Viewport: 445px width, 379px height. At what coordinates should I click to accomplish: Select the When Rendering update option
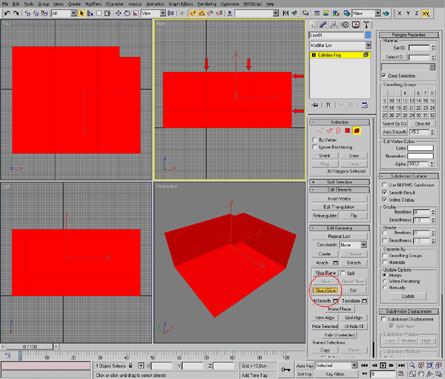tap(385, 281)
